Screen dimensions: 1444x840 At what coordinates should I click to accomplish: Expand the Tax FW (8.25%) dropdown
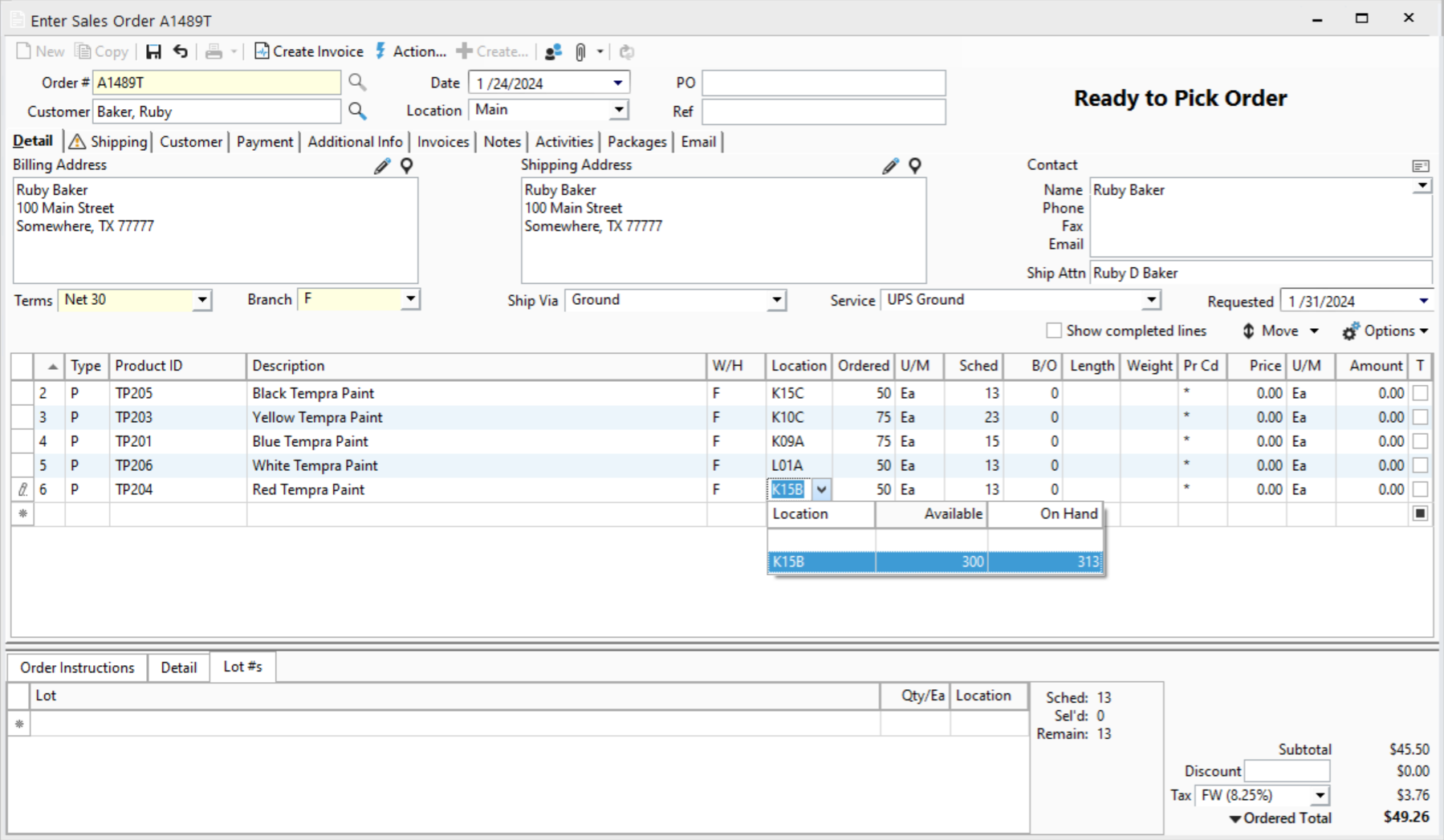tap(1320, 796)
